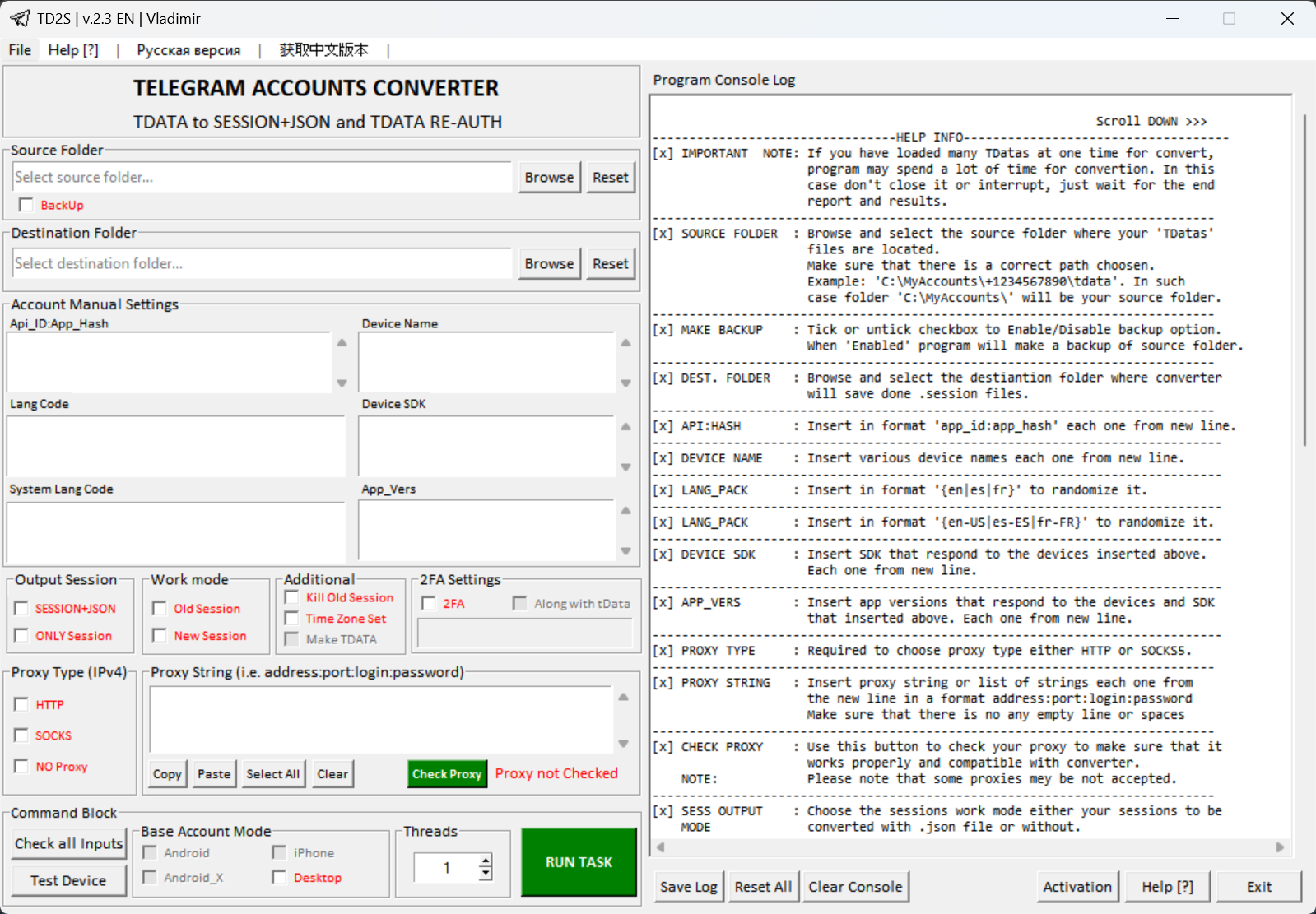
Task: Click console horizontal scroll left arrow
Action: coord(660,847)
